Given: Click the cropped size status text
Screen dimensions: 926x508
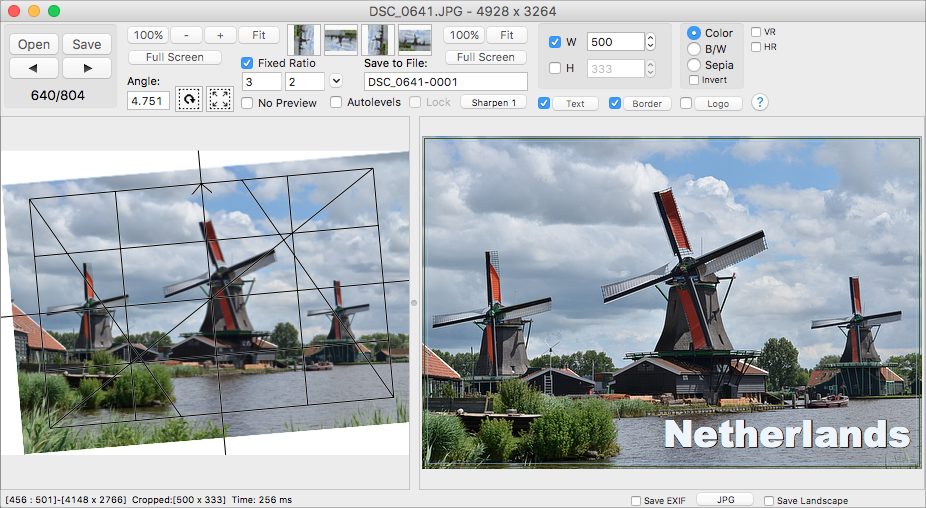Looking at the screenshot, I should 179,500.
